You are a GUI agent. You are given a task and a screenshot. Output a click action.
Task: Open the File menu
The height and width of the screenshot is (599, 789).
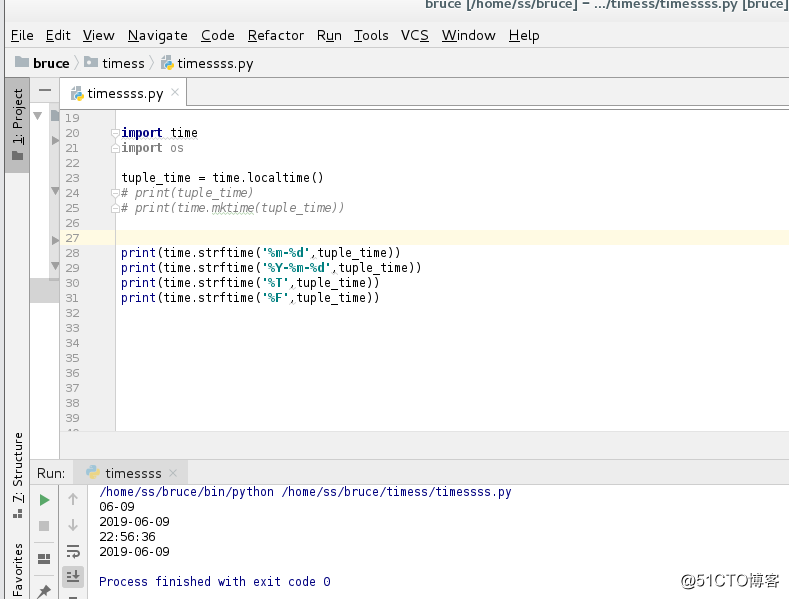(22, 35)
